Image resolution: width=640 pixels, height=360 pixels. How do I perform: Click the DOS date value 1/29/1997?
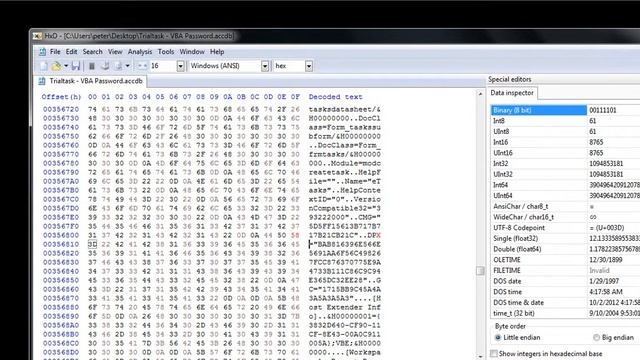[x=603, y=281]
